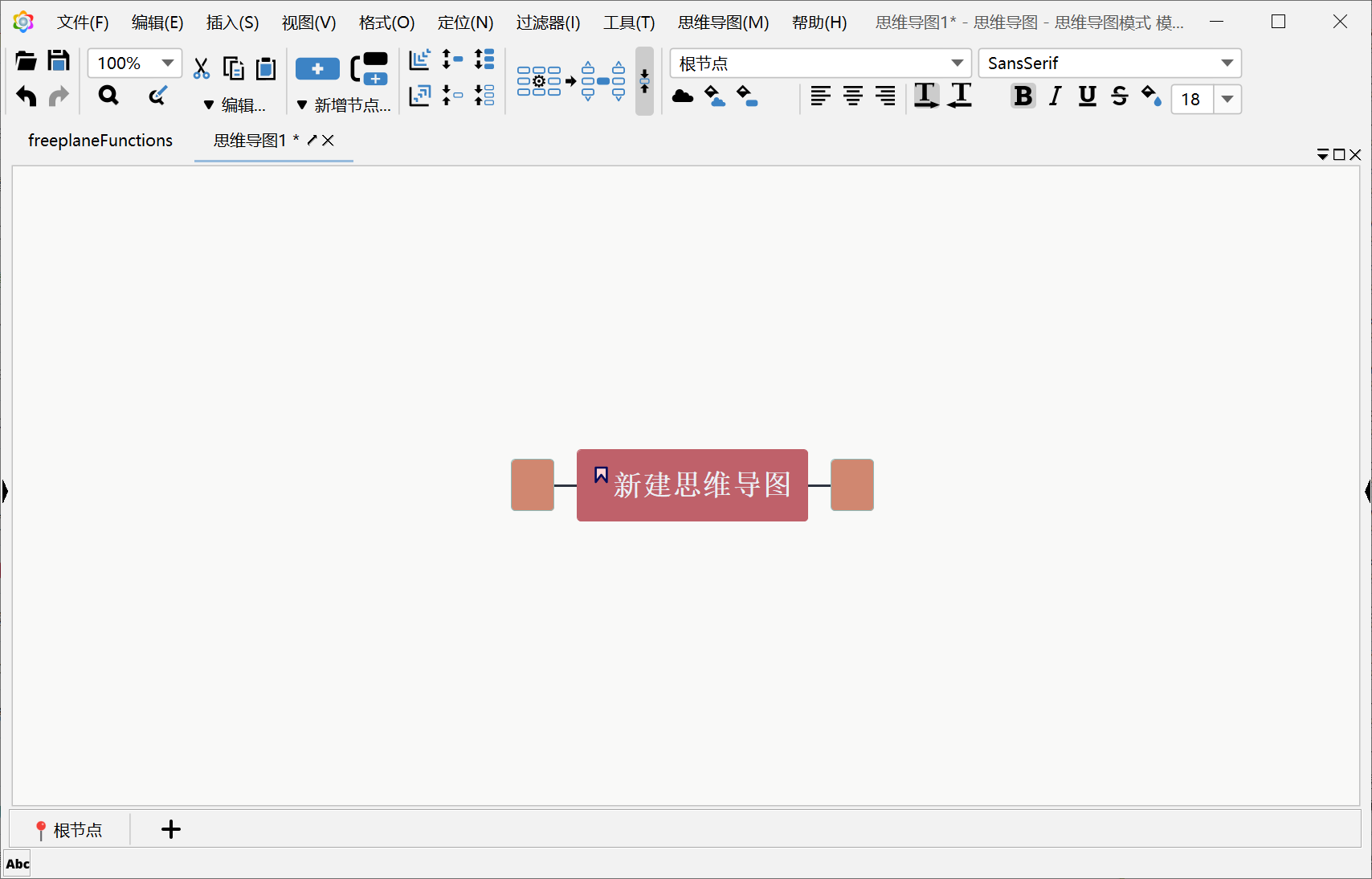This screenshot has height=879, width=1372.
Task: Open the tab list down-arrow
Action: coord(1322,154)
